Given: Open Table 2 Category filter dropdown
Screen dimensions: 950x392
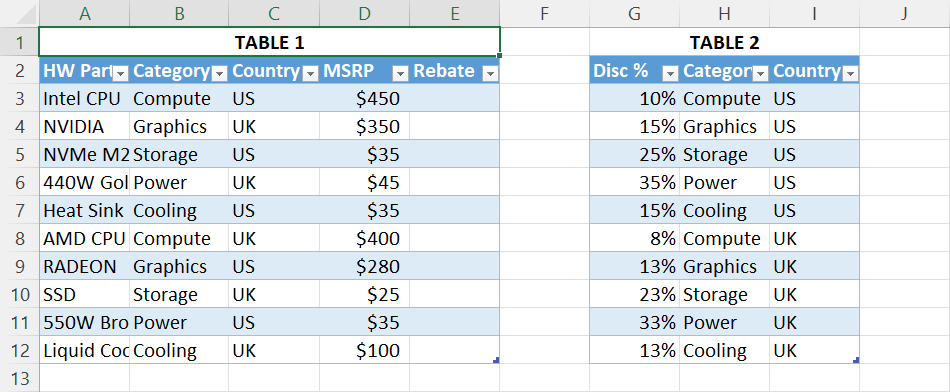Looking at the screenshot, I should coord(761,74).
